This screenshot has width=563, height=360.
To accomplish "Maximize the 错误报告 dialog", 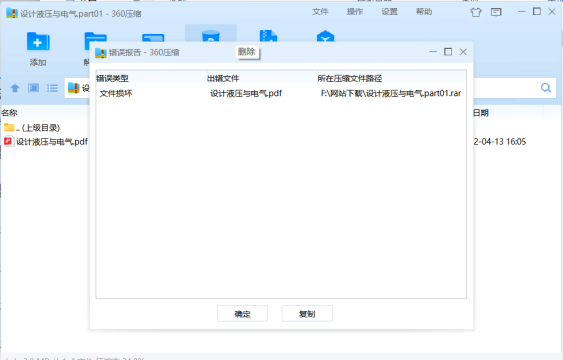I will pos(448,52).
